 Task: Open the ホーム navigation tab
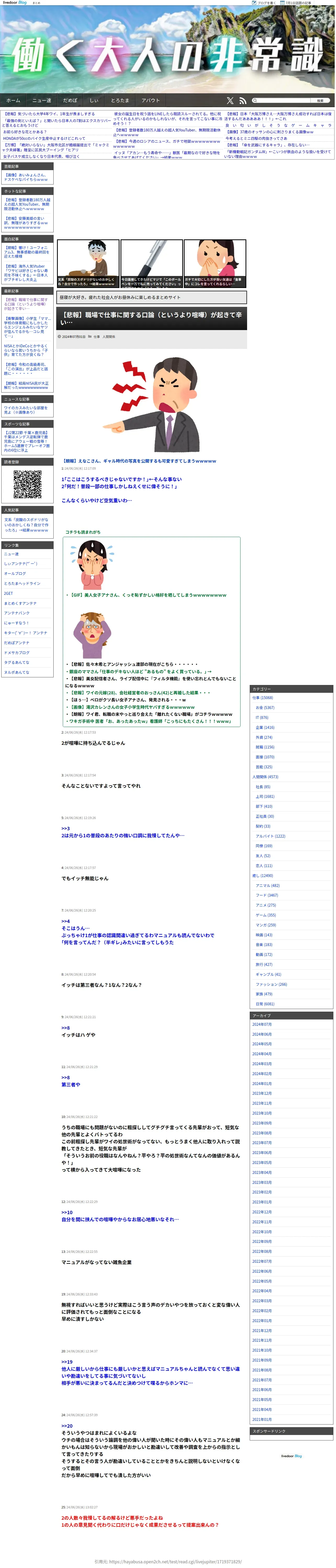tap(13, 100)
